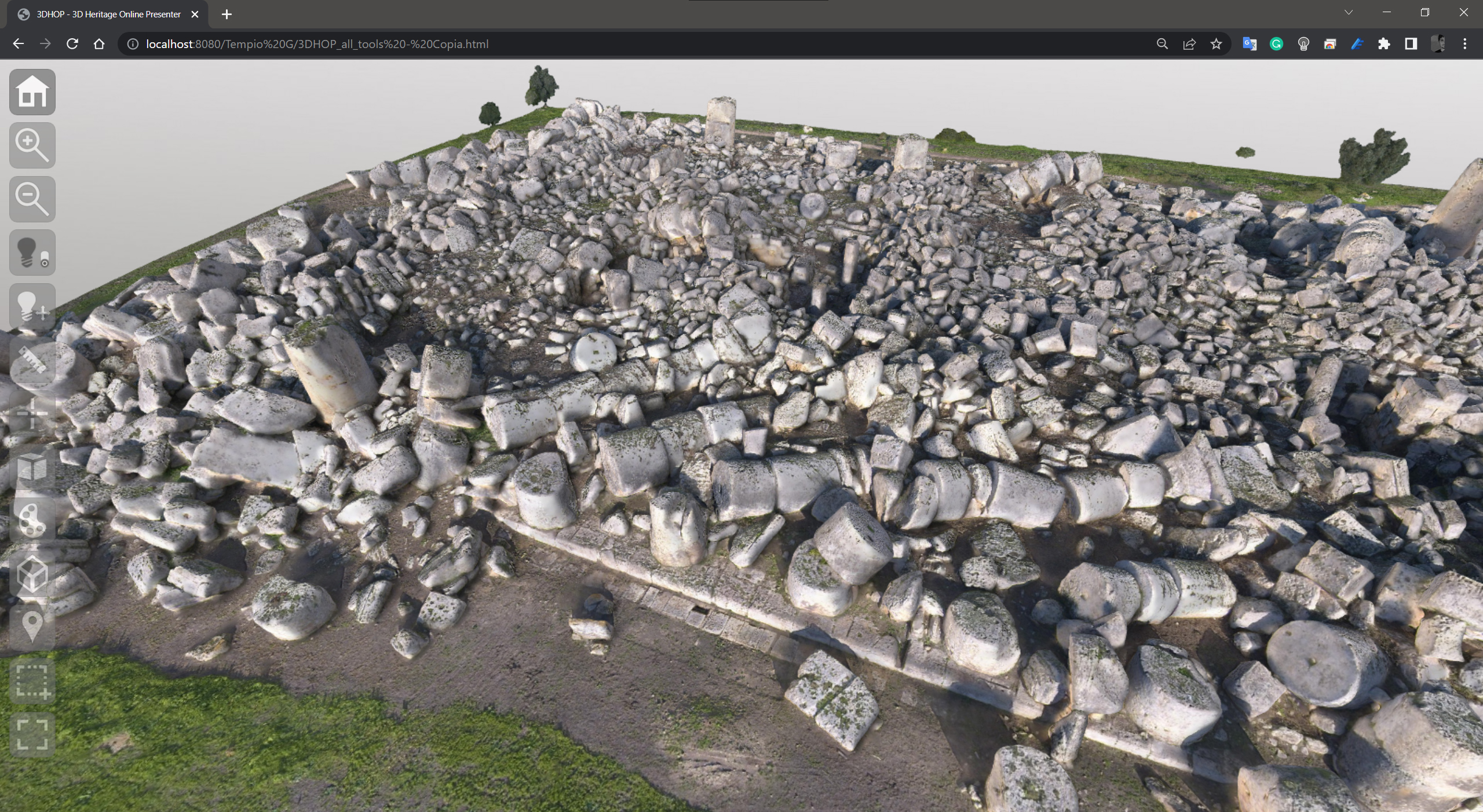Toggle the browser side panel
1483x812 pixels.
1411,44
